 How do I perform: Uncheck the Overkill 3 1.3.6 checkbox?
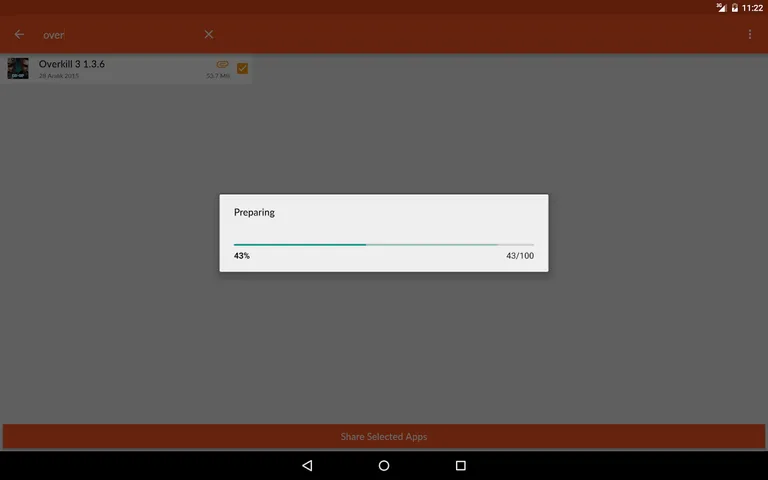pyautogui.click(x=242, y=69)
